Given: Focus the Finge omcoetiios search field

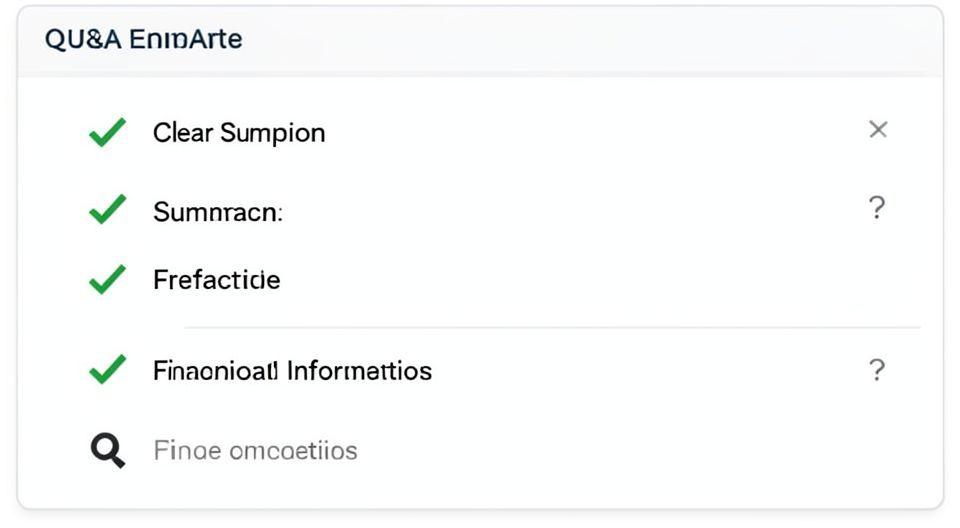Looking at the screenshot, I should 255,451.
